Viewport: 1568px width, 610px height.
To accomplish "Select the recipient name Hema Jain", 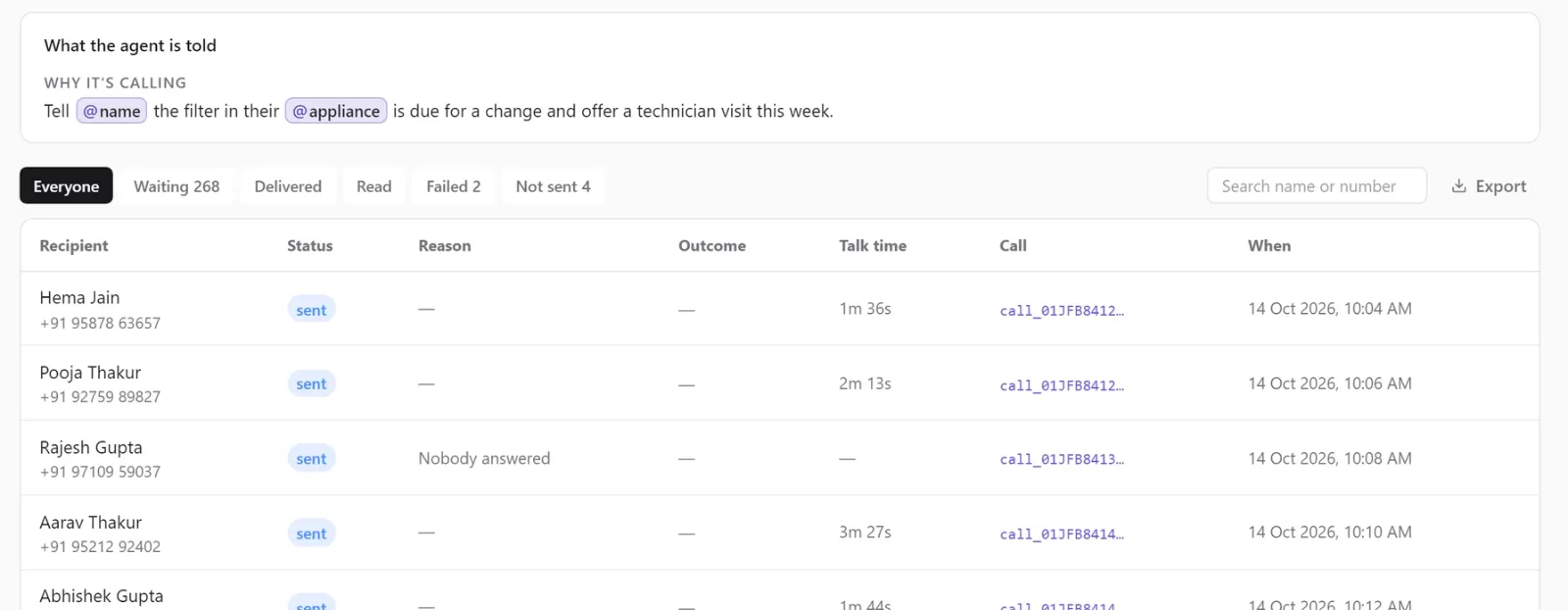I will [79, 297].
